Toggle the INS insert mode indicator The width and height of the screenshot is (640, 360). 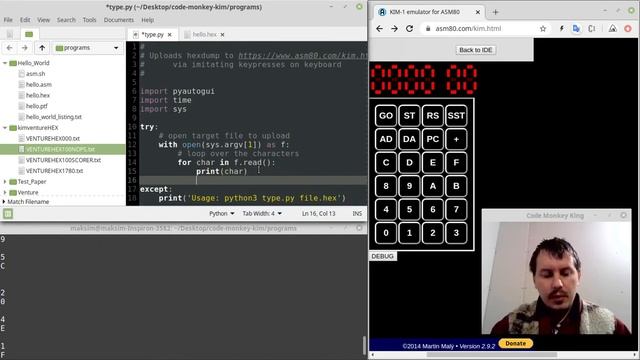[x=357, y=213]
